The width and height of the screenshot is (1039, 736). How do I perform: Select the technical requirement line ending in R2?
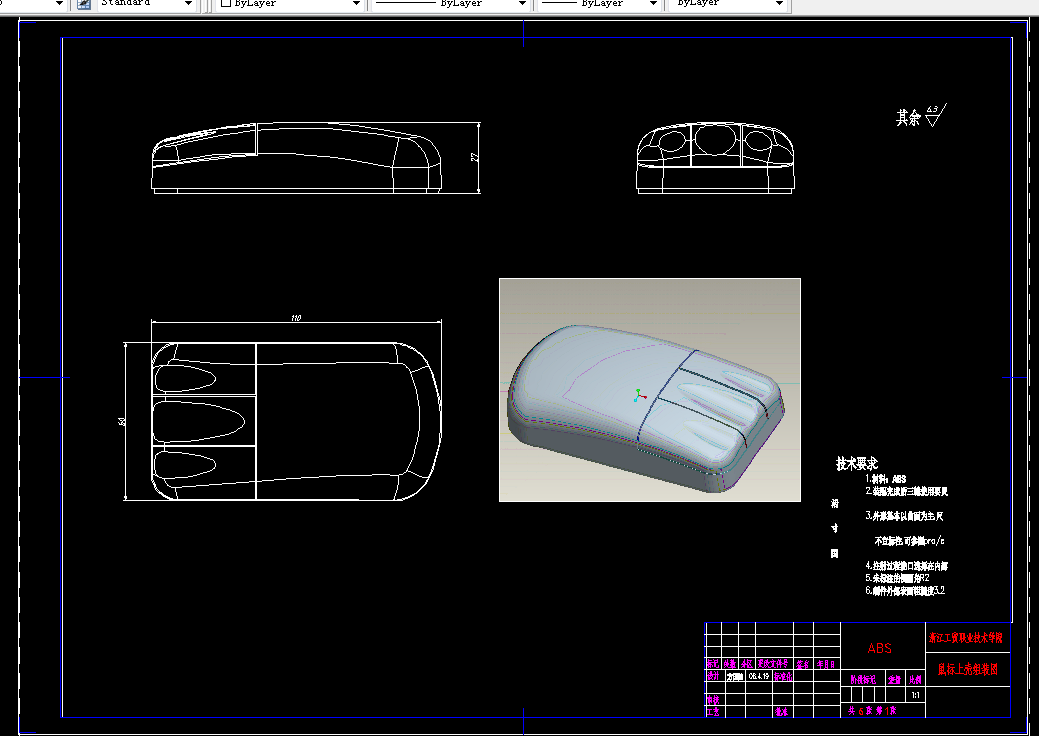coord(897,578)
